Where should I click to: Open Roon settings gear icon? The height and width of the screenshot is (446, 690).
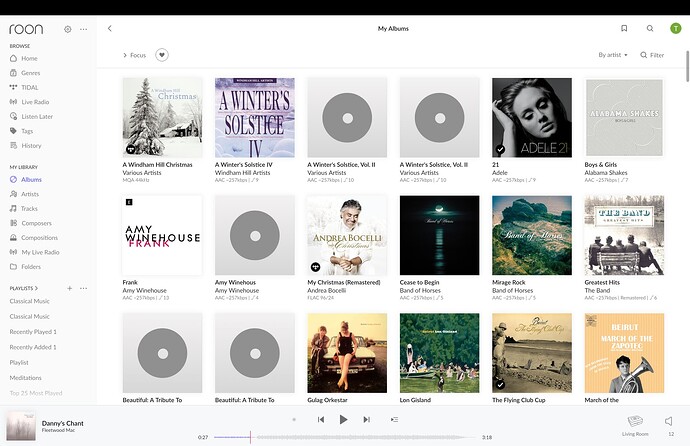click(x=67, y=29)
